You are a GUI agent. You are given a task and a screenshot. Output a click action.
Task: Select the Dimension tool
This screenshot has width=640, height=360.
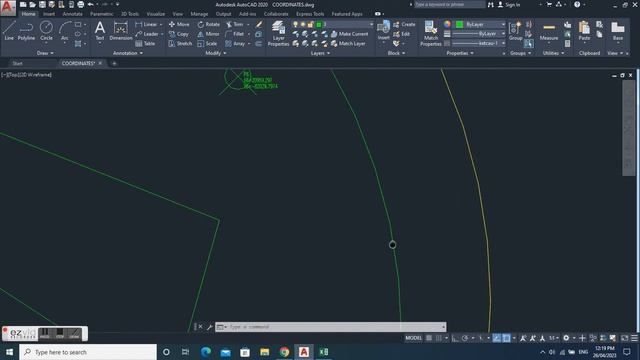click(x=121, y=31)
